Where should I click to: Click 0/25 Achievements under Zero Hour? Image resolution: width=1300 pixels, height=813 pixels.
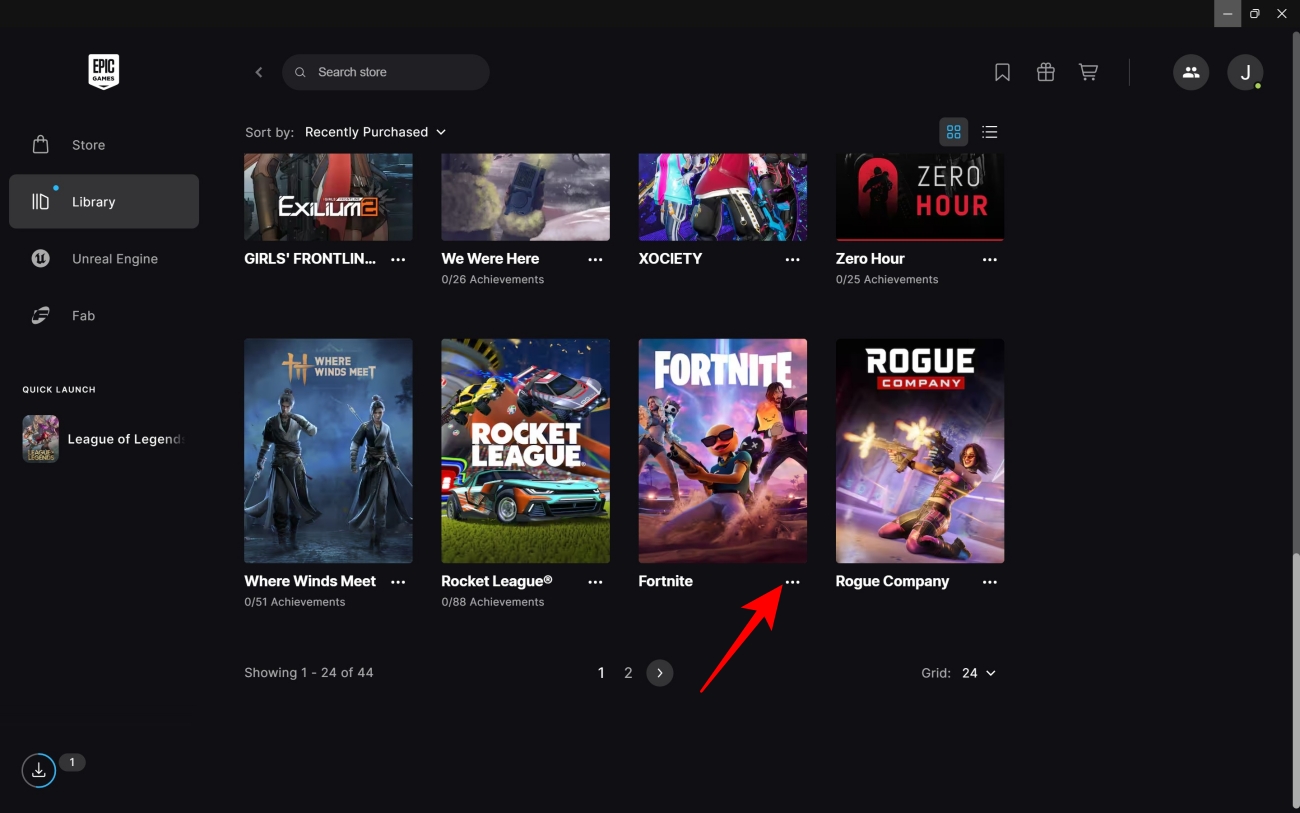887,280
